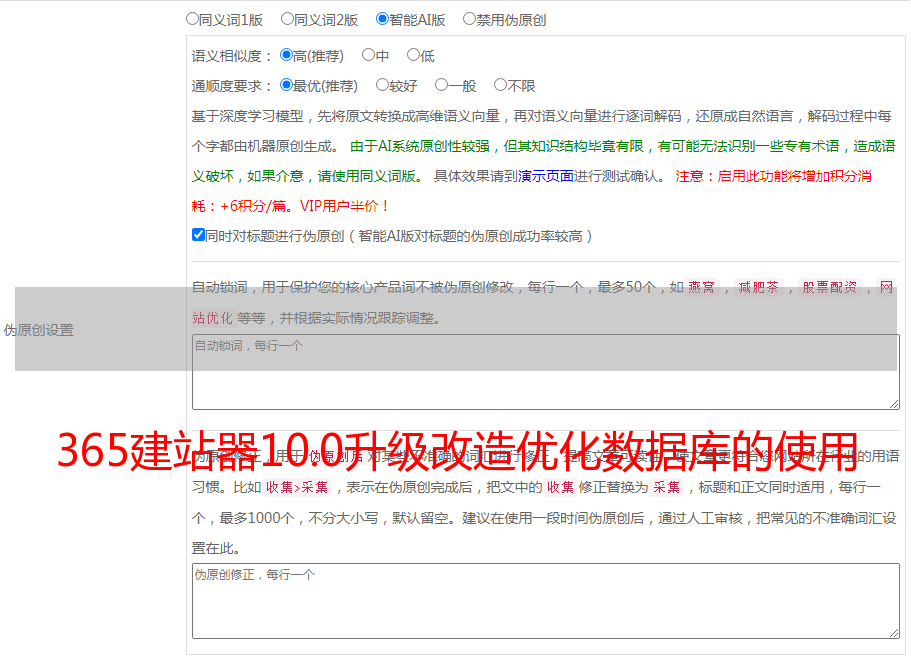This screenshot has width=911, height=658.
Task: Grab the resize handle of 伪原创修正 textarea
Action: [x=894, y=633]
